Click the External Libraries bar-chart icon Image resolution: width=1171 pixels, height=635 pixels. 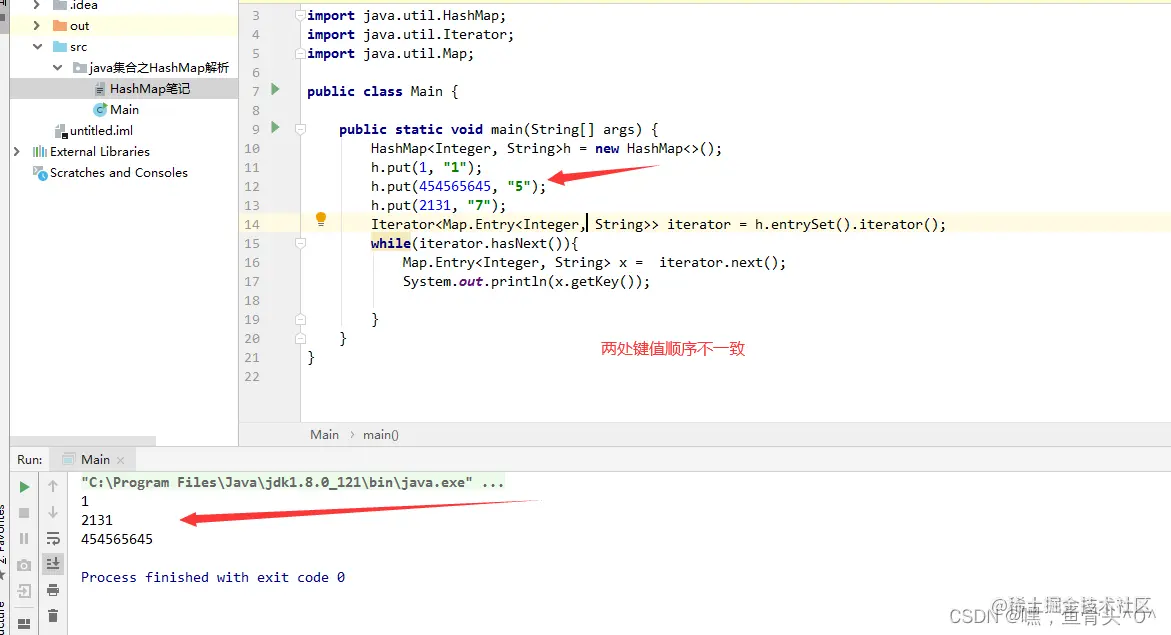pos(40,152)
